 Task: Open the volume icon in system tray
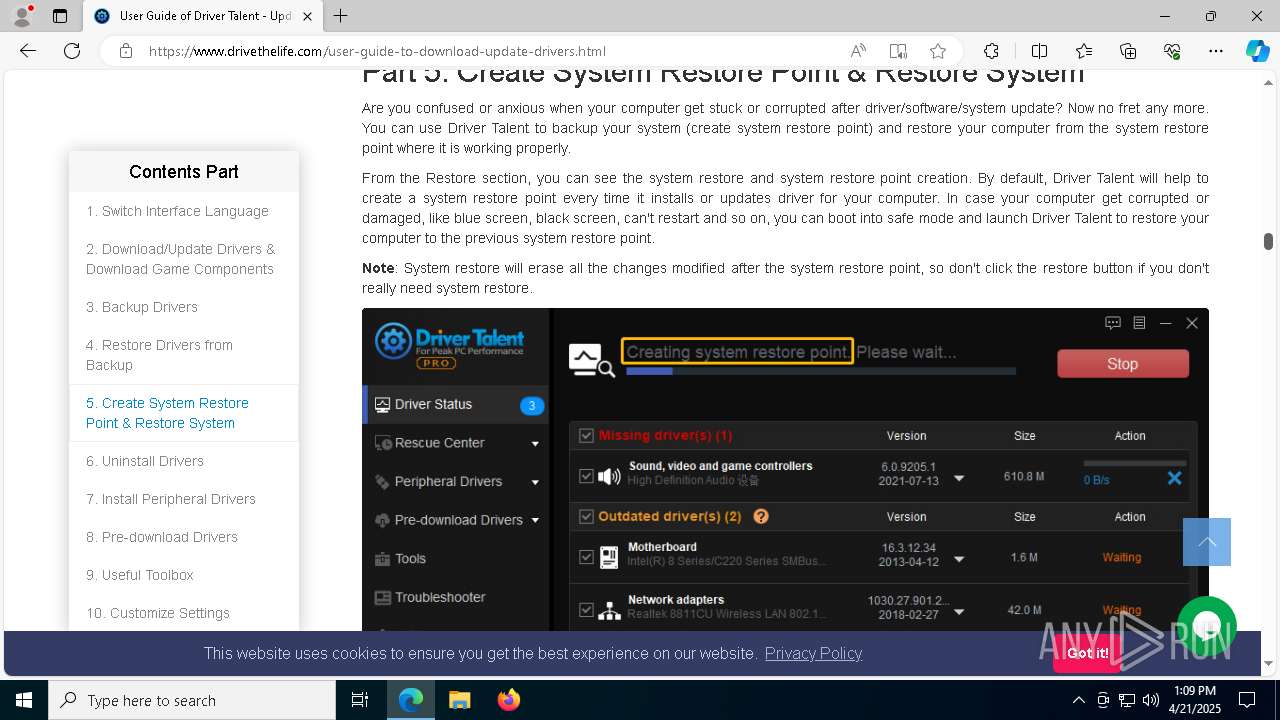1151,700
